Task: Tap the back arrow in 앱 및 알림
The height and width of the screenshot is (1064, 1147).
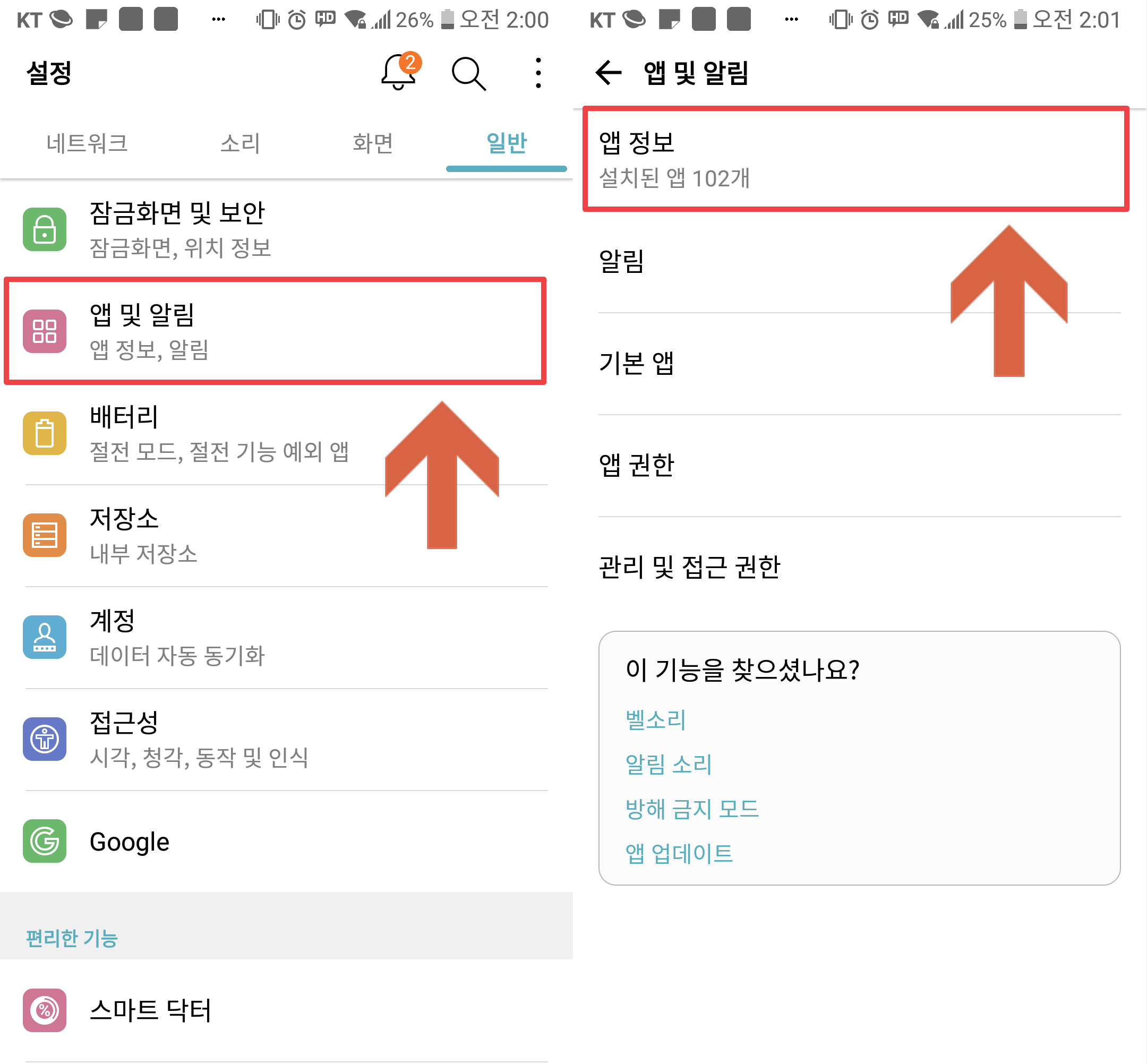Action: pyautogui.click(x=608, y=73)
